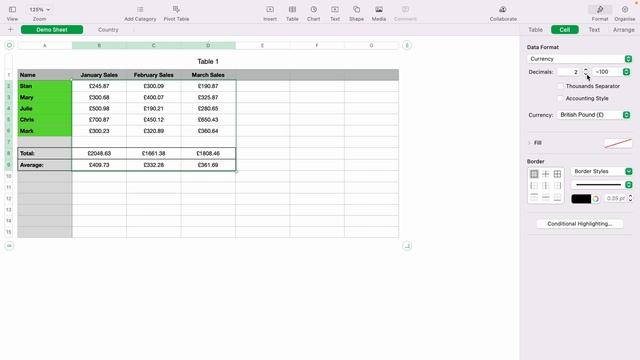Select the inside borders icon
640x360 pixels.
tap(546, 174)
